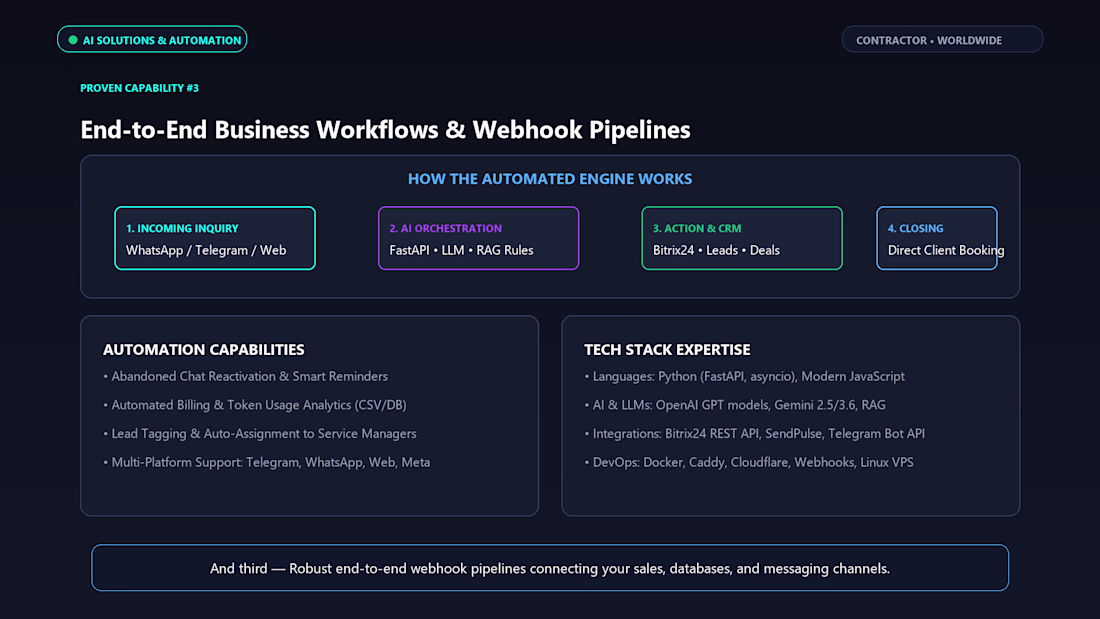
Task: Select the 'Proven Capability #3' label
Action: [139, 88]
